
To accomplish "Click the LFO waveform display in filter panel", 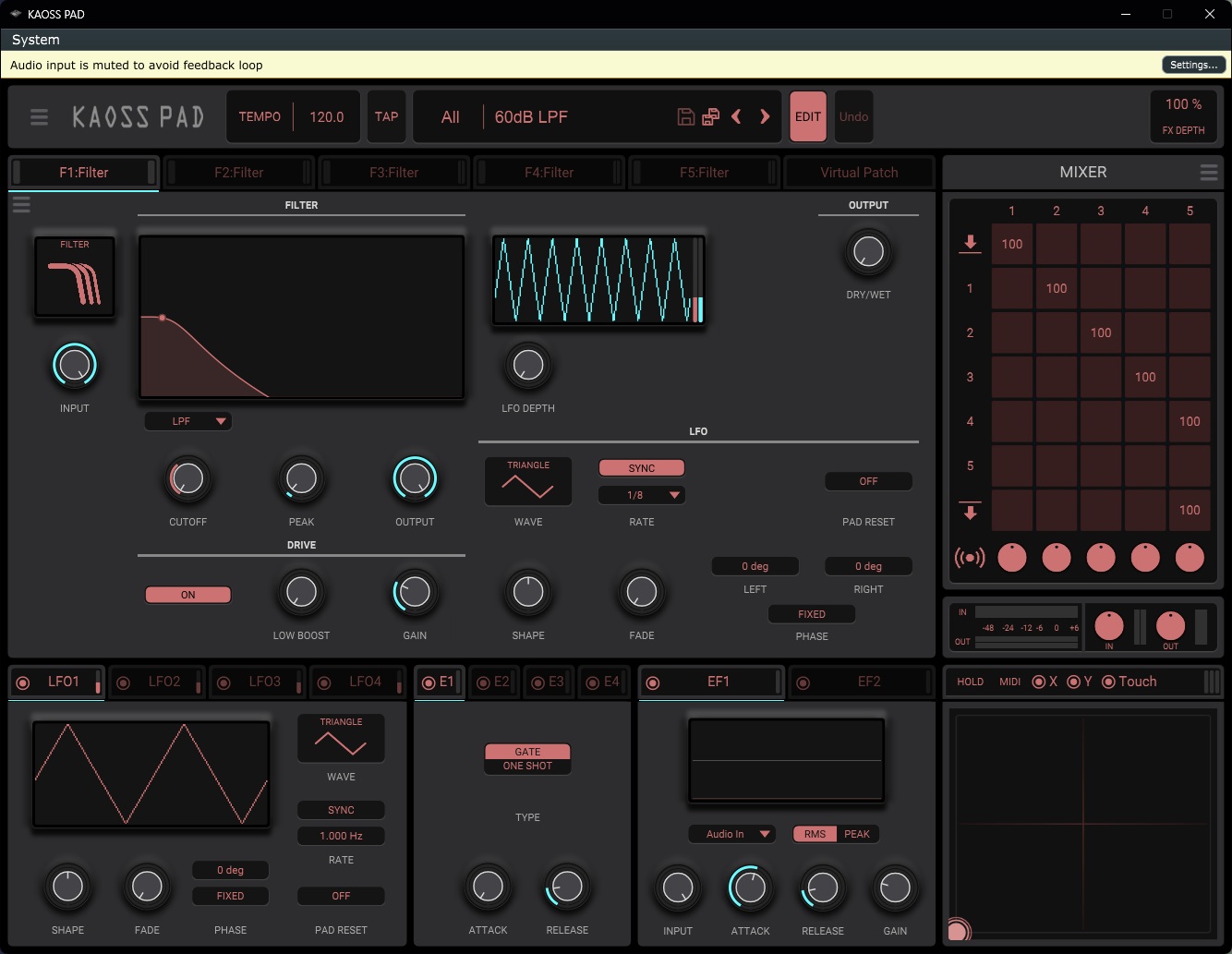I will [x=598, y=280].
